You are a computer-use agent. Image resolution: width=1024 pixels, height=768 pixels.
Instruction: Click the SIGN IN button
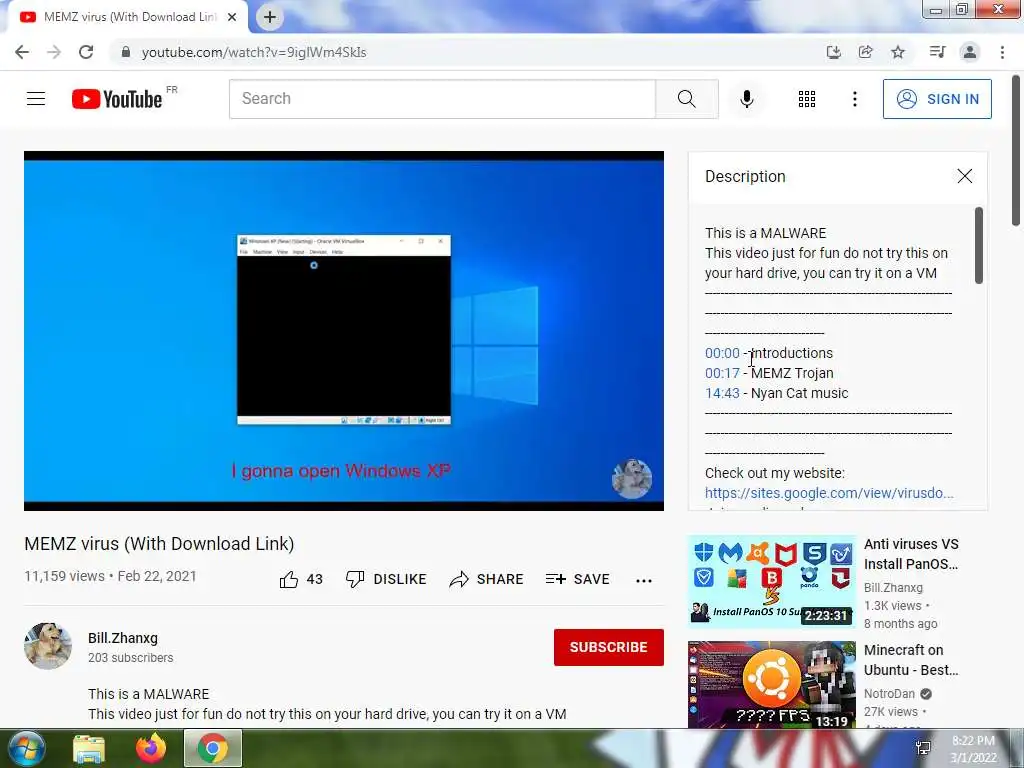(x=937, y=99)
